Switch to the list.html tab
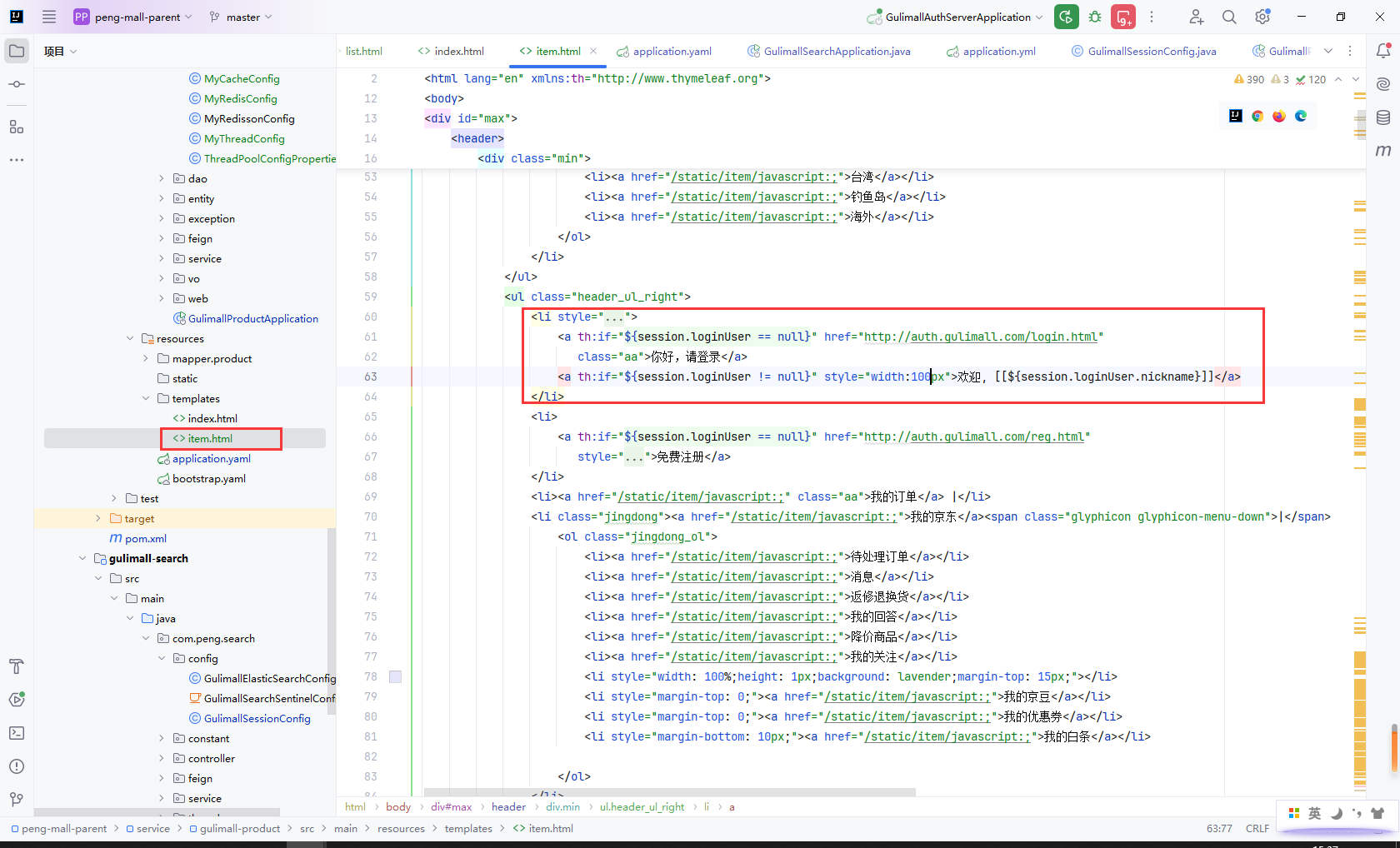Screen dimensions: 1400x848 (364, 51)
